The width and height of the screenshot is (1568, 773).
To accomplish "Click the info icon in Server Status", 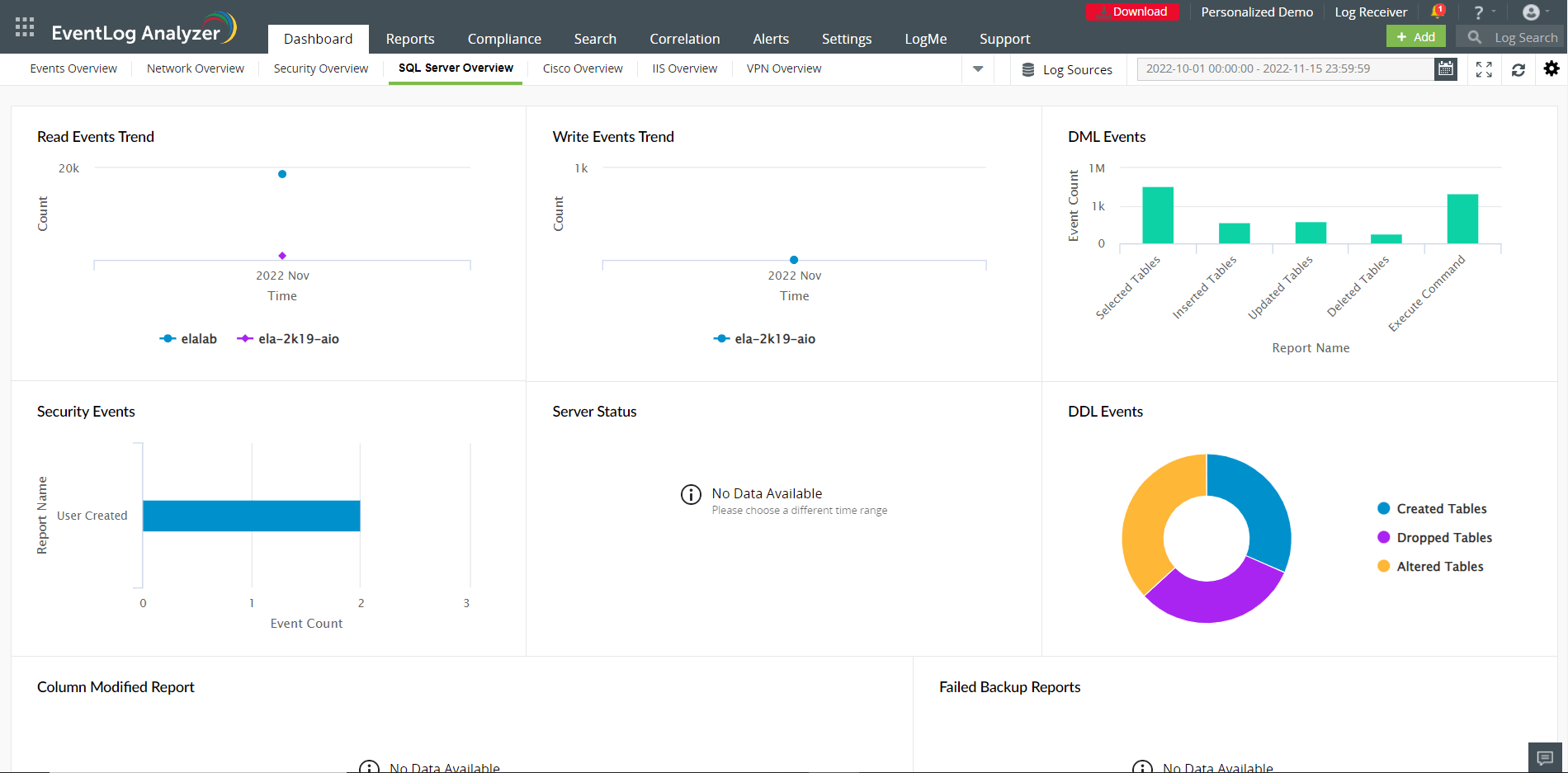I will point(691,494).
